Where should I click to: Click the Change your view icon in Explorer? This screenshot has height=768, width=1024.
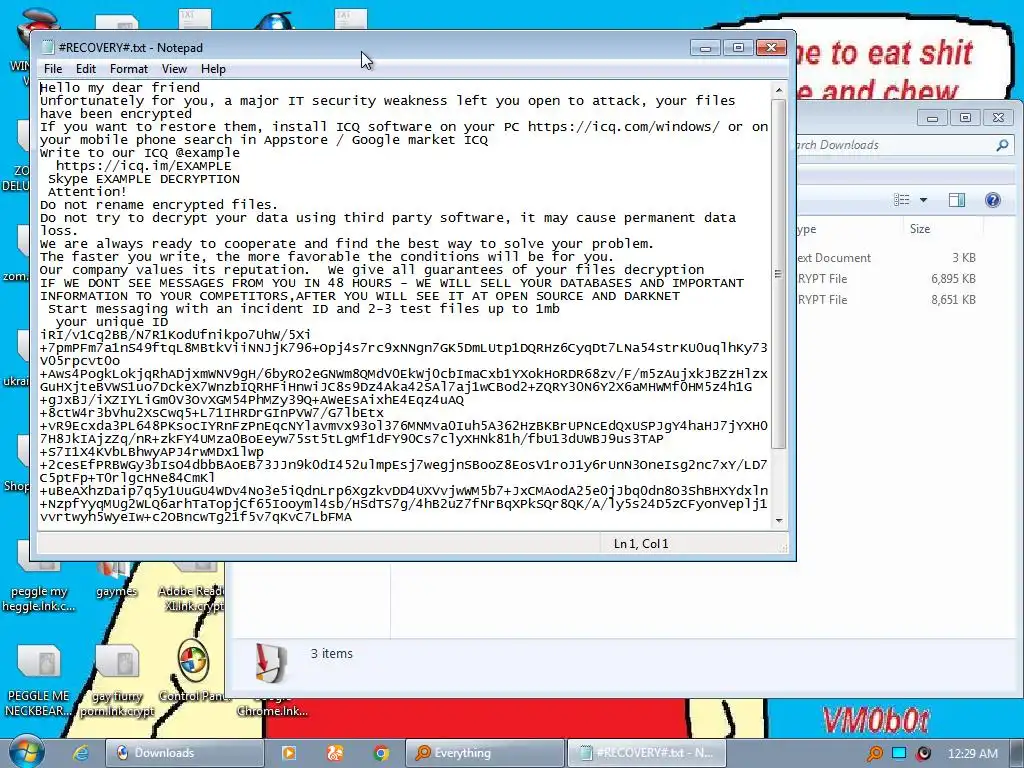(901, 200)
